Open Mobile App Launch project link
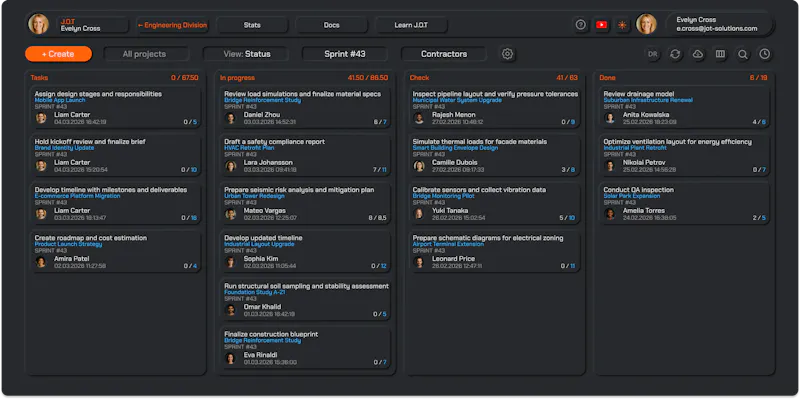 [60, 100]
